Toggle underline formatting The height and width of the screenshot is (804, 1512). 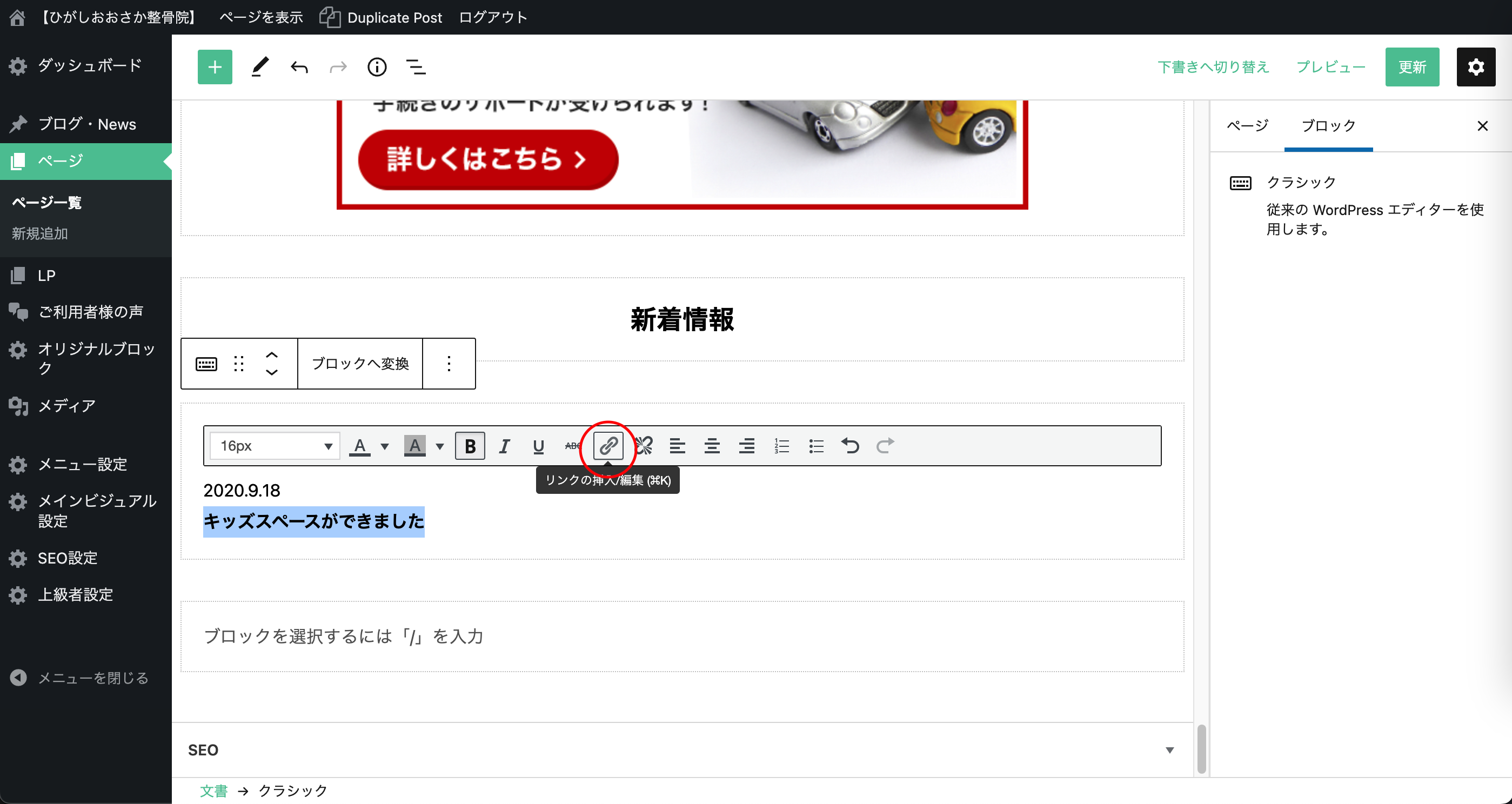[538, 445]
